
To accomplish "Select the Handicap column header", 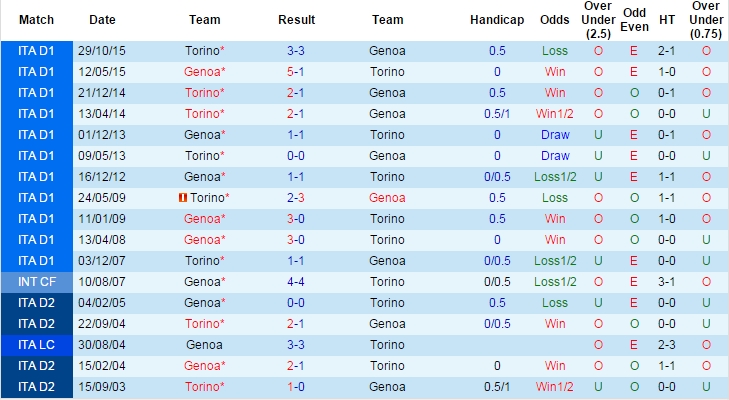I will click(x=497, y=20).
